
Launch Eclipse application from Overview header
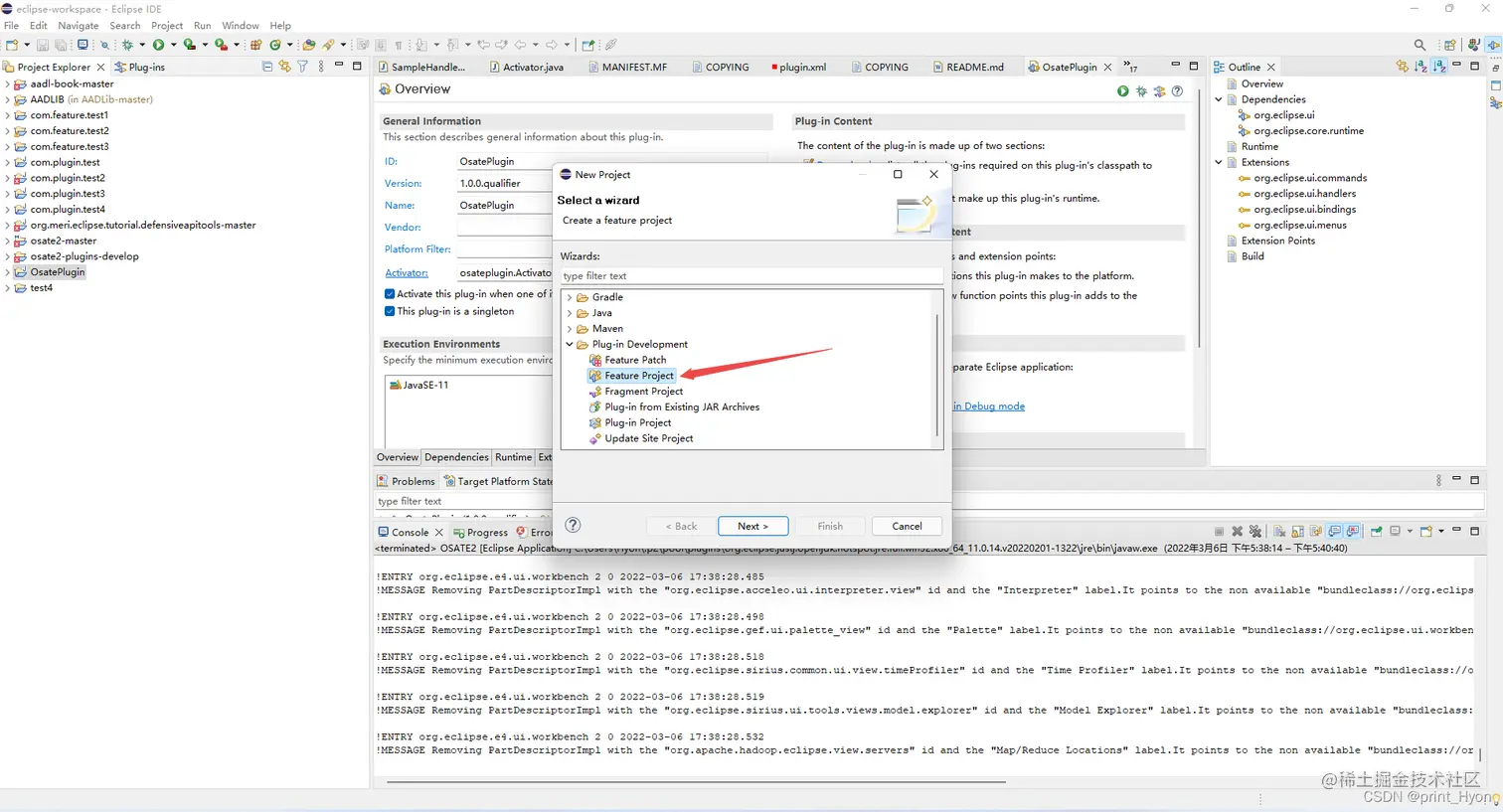(x=1122, y=90)
